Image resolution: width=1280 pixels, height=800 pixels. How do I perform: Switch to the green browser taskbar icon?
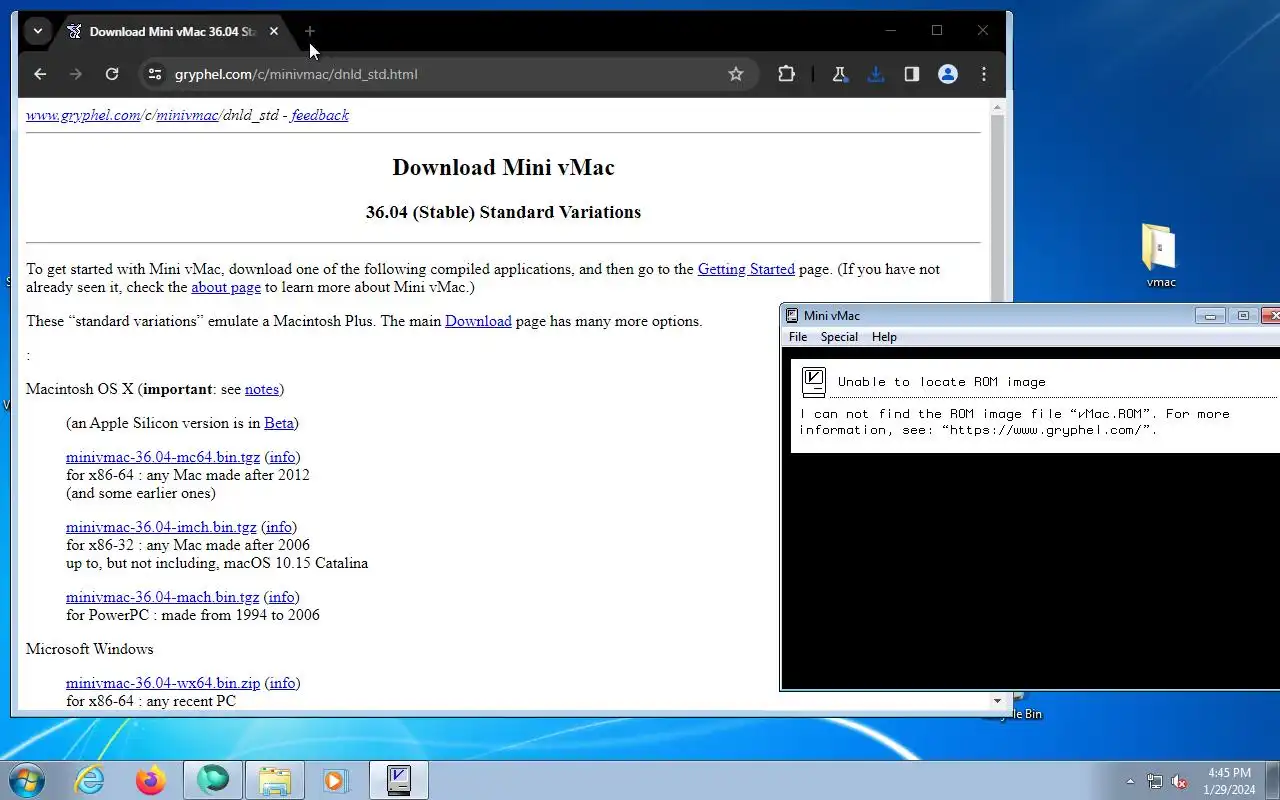point(212,780)
